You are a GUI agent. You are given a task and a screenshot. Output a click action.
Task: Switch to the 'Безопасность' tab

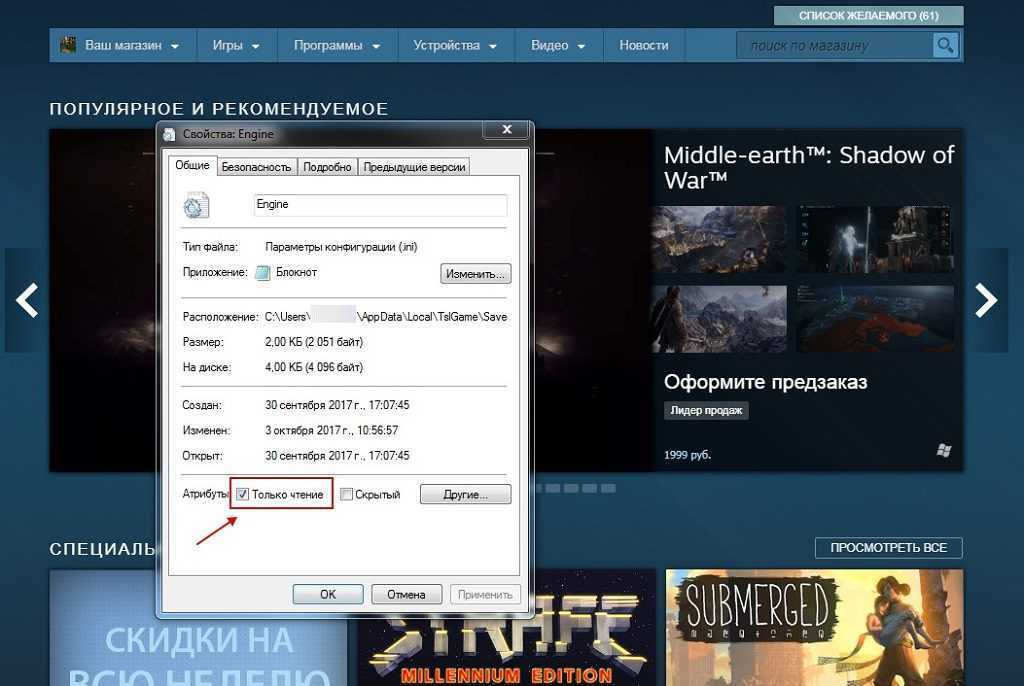[256, 167]
